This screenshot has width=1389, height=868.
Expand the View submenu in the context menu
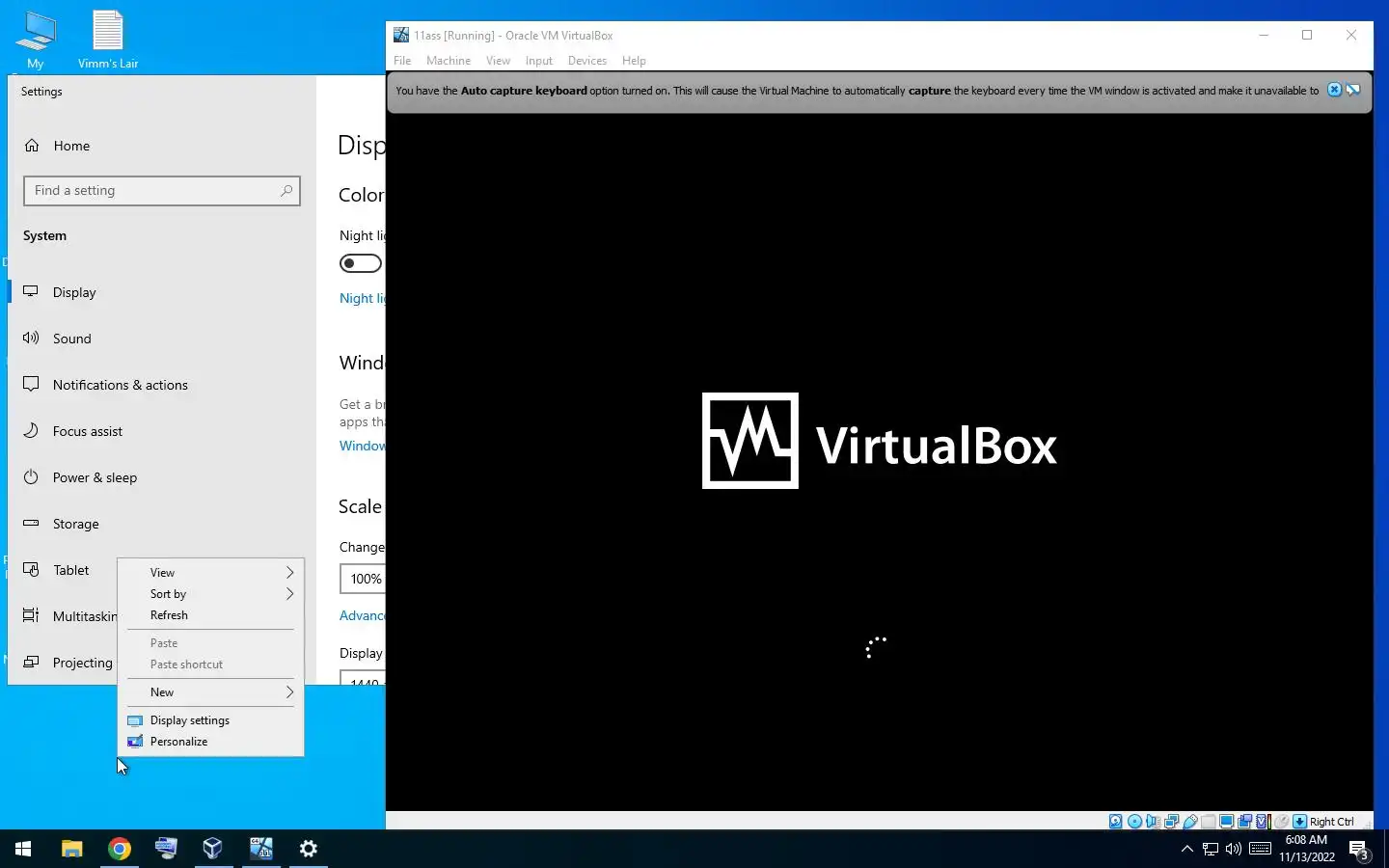(x=210, y=573)
